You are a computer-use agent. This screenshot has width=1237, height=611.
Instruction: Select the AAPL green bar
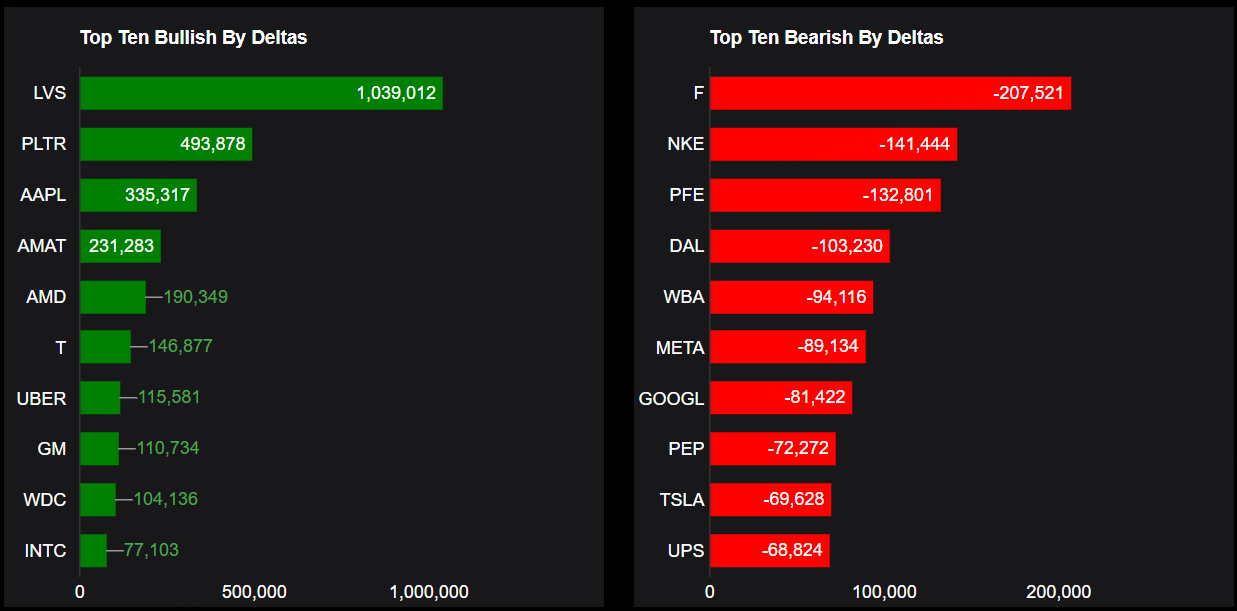(138, 195)
